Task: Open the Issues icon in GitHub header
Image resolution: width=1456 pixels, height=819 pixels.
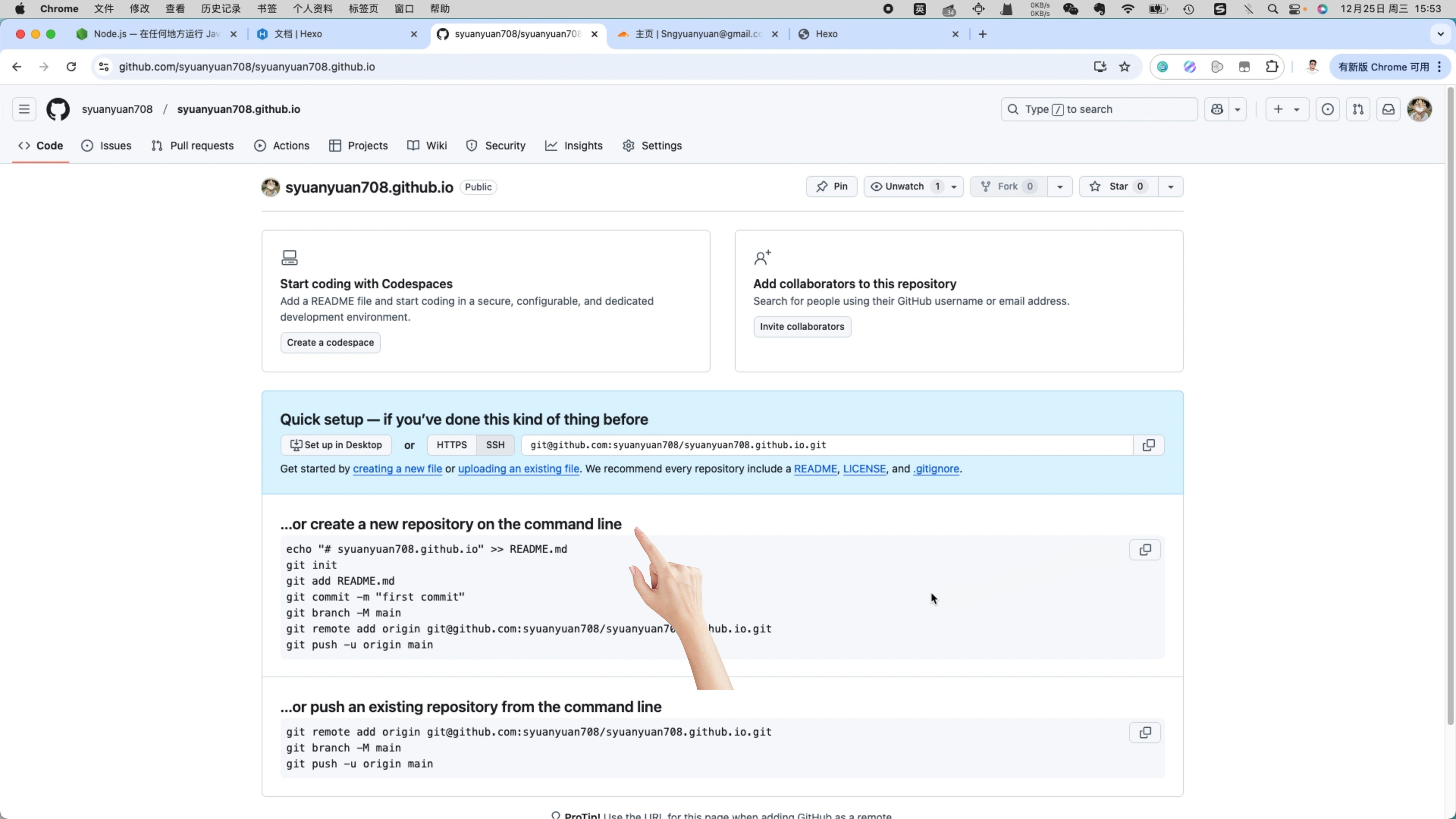Action: coord(1327,109)
